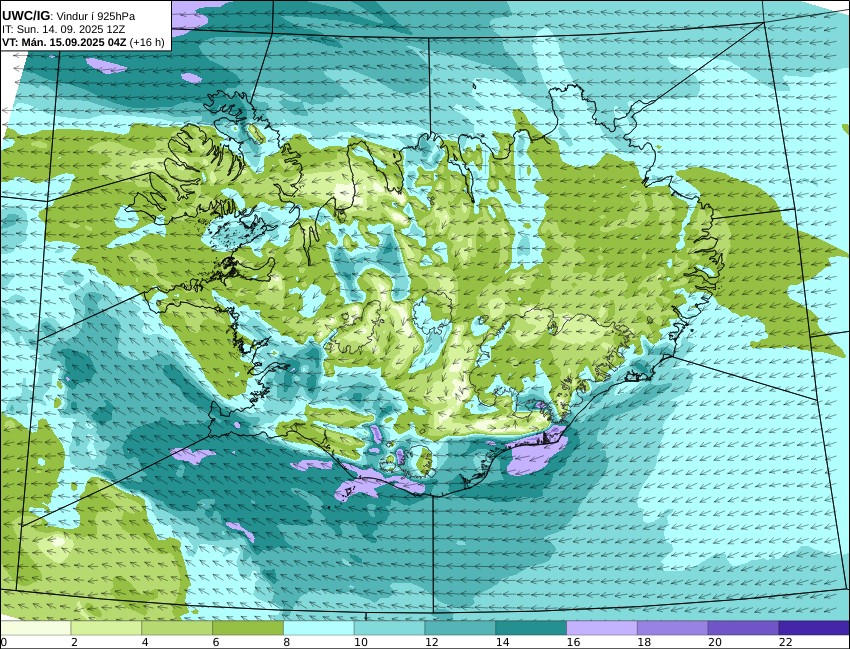Click the legend scale label '20'
The image size is (850, 649).
click(715, 642)
